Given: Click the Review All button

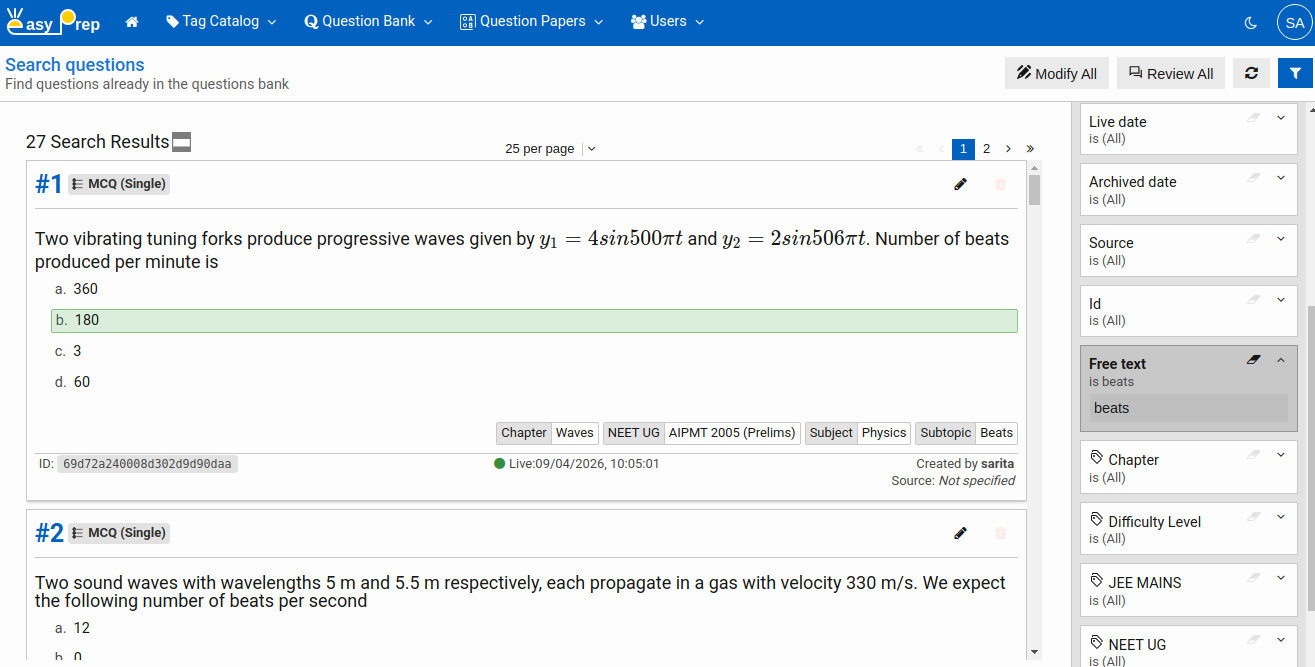Looking at the screenshot, I should coord(1170,73).
